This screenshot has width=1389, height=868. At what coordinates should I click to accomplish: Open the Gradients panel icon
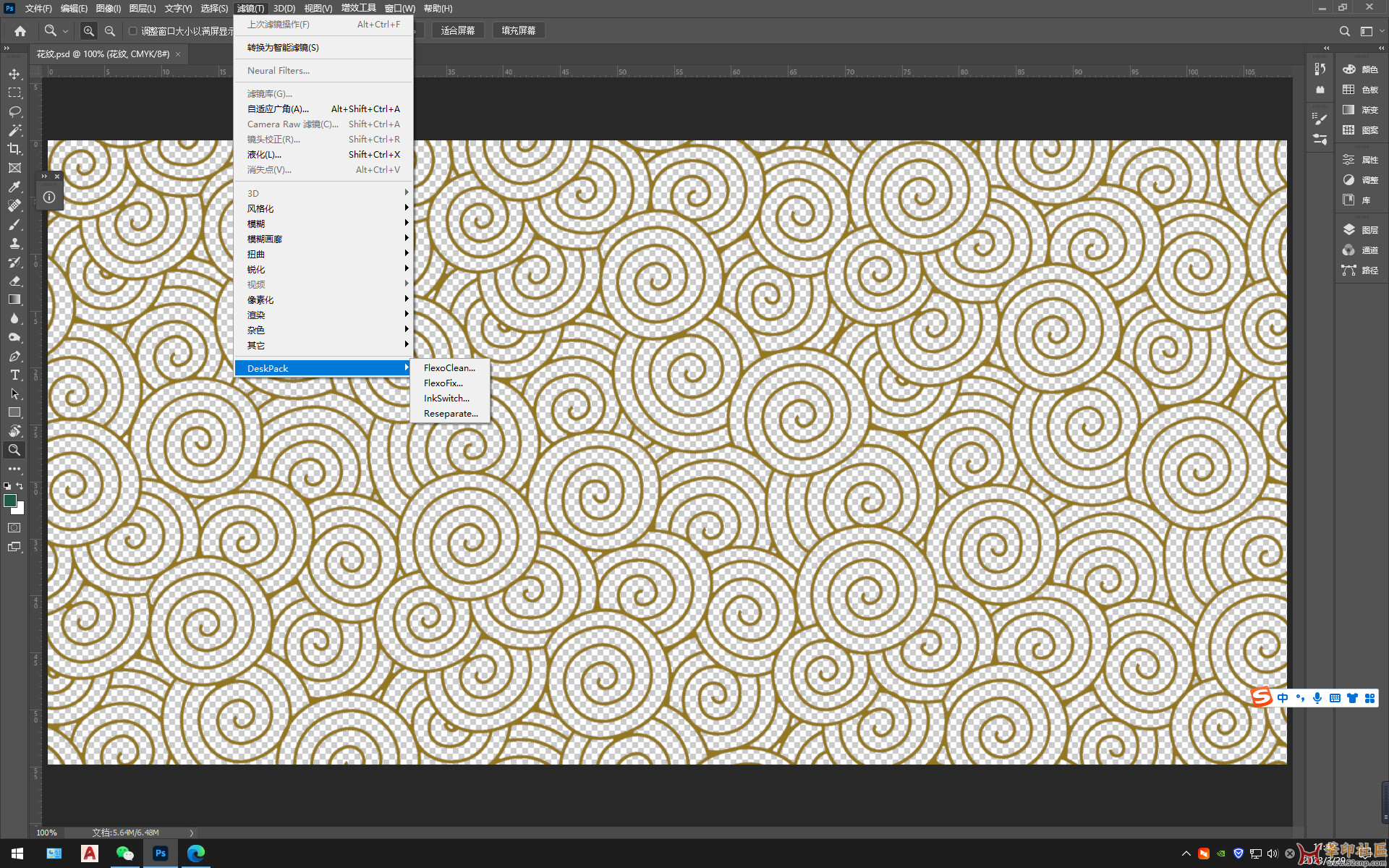click(x=1348, y=110)
